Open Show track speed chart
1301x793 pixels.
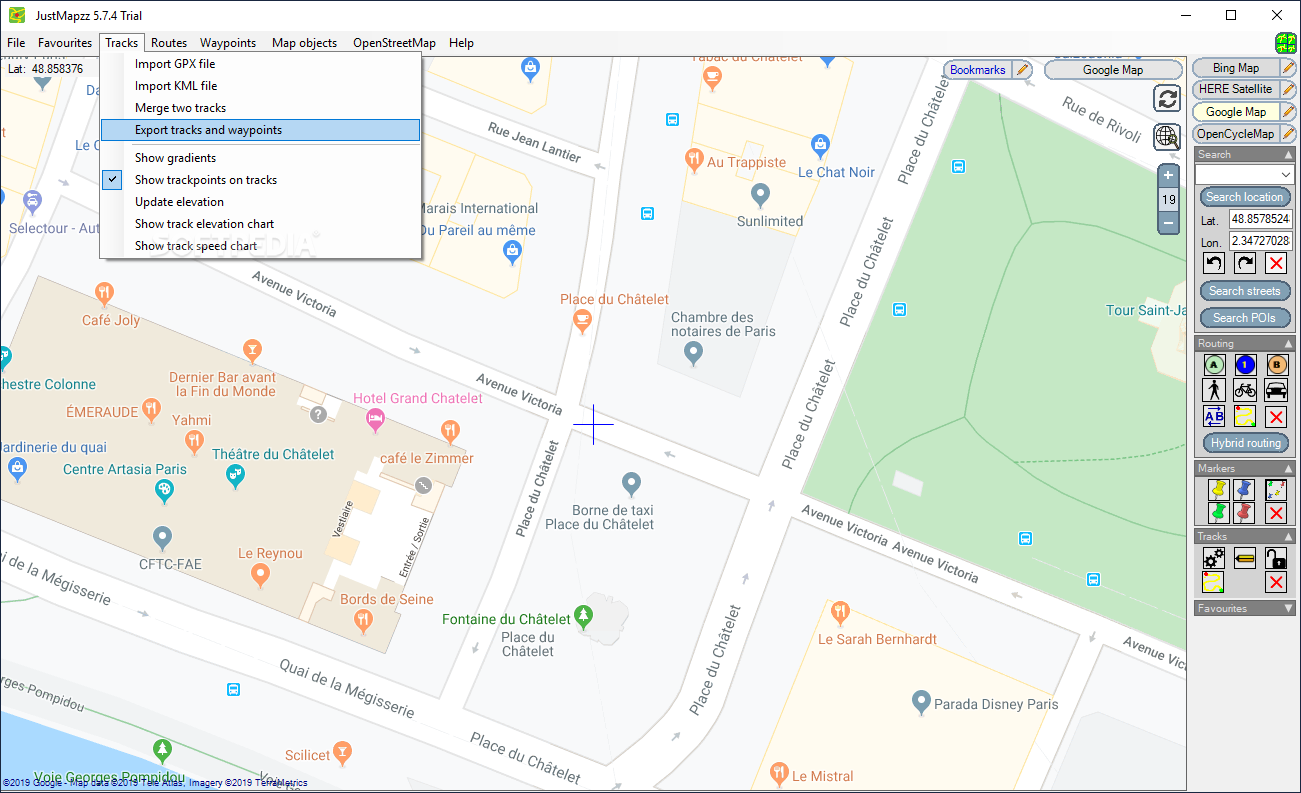tap(196, 246)
